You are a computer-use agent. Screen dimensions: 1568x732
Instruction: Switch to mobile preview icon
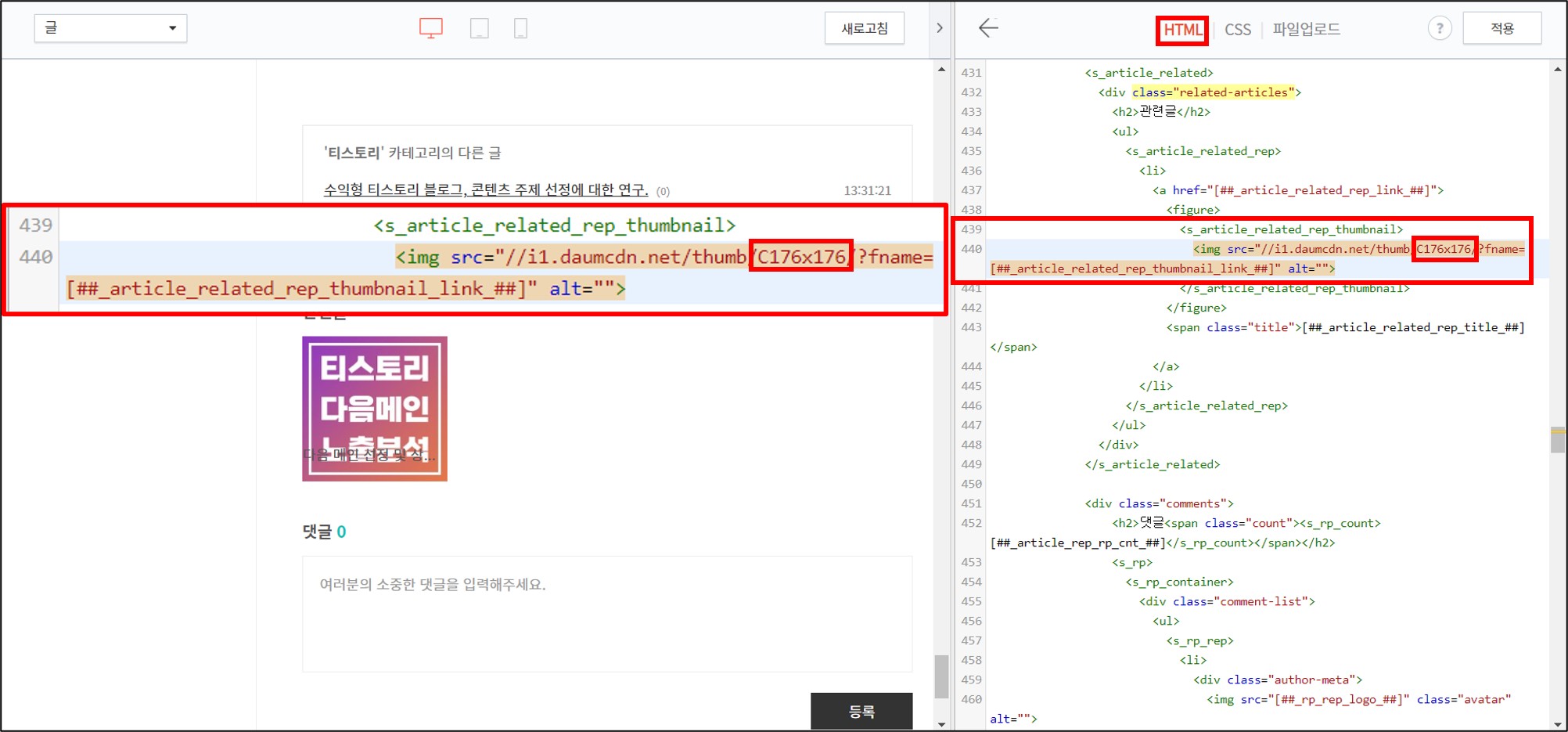point(520,29)
